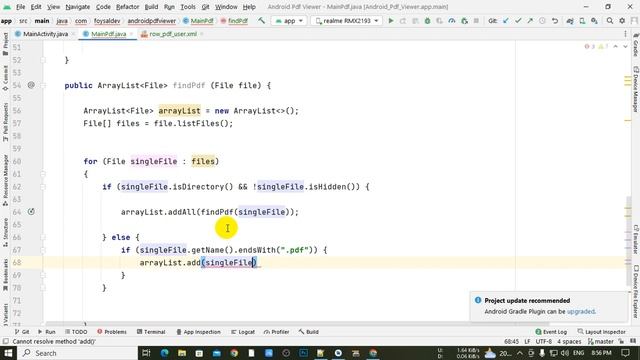Image resolution: width=640 pixels, height=360 pixels.
Task: Toggle the read-only lock icon in status bar
Action: point(621,342)
